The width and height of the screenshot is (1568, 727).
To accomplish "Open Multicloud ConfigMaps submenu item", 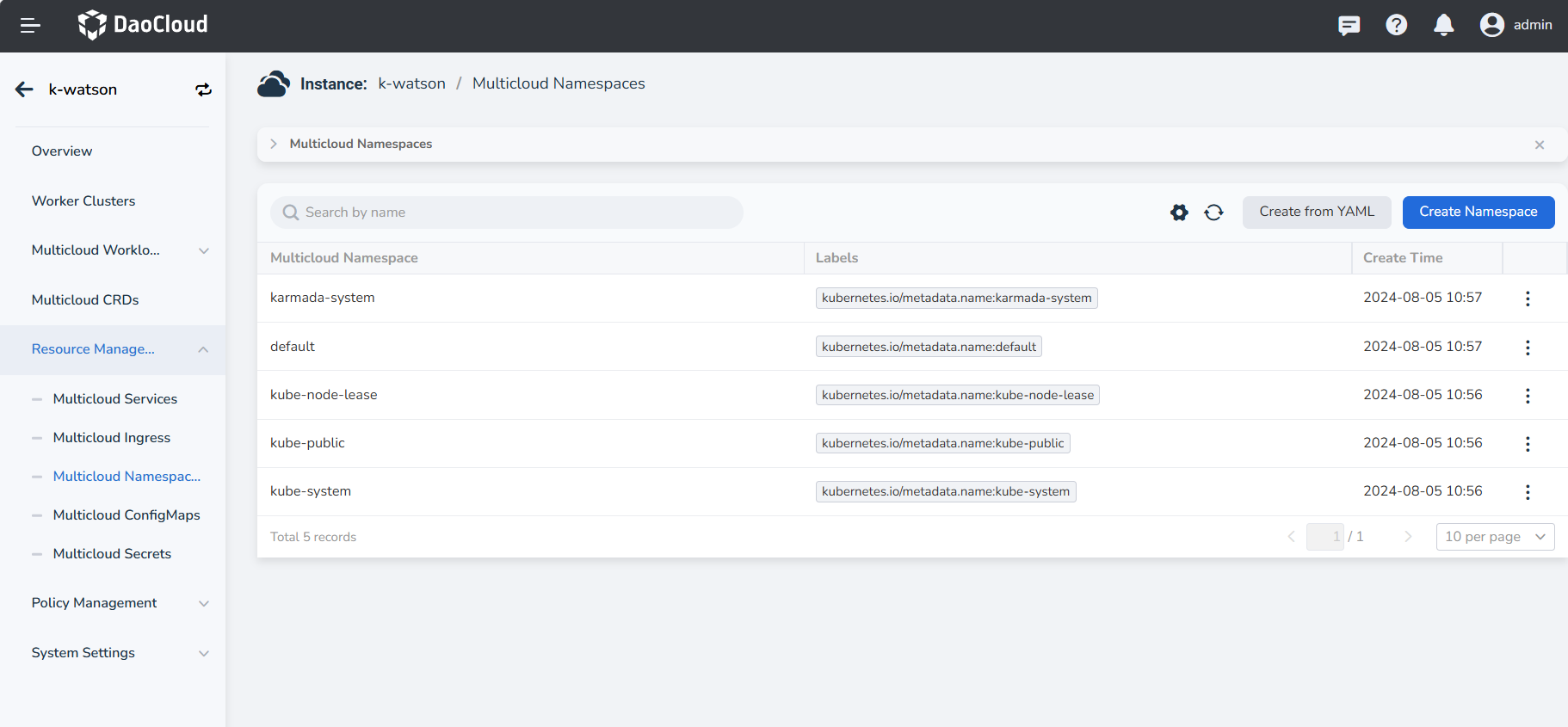I will tap(127, 515).
